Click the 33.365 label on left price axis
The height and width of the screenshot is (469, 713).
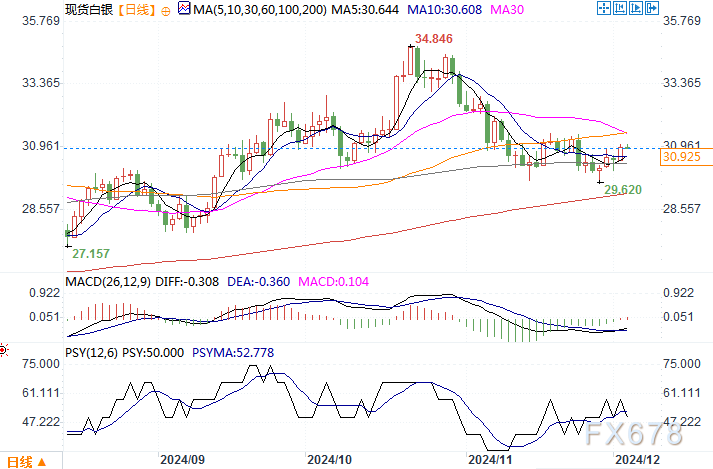pyautogui.click(x=41, y=83)
